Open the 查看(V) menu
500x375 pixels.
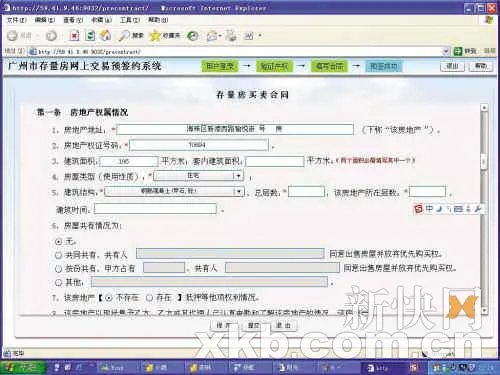73,20
